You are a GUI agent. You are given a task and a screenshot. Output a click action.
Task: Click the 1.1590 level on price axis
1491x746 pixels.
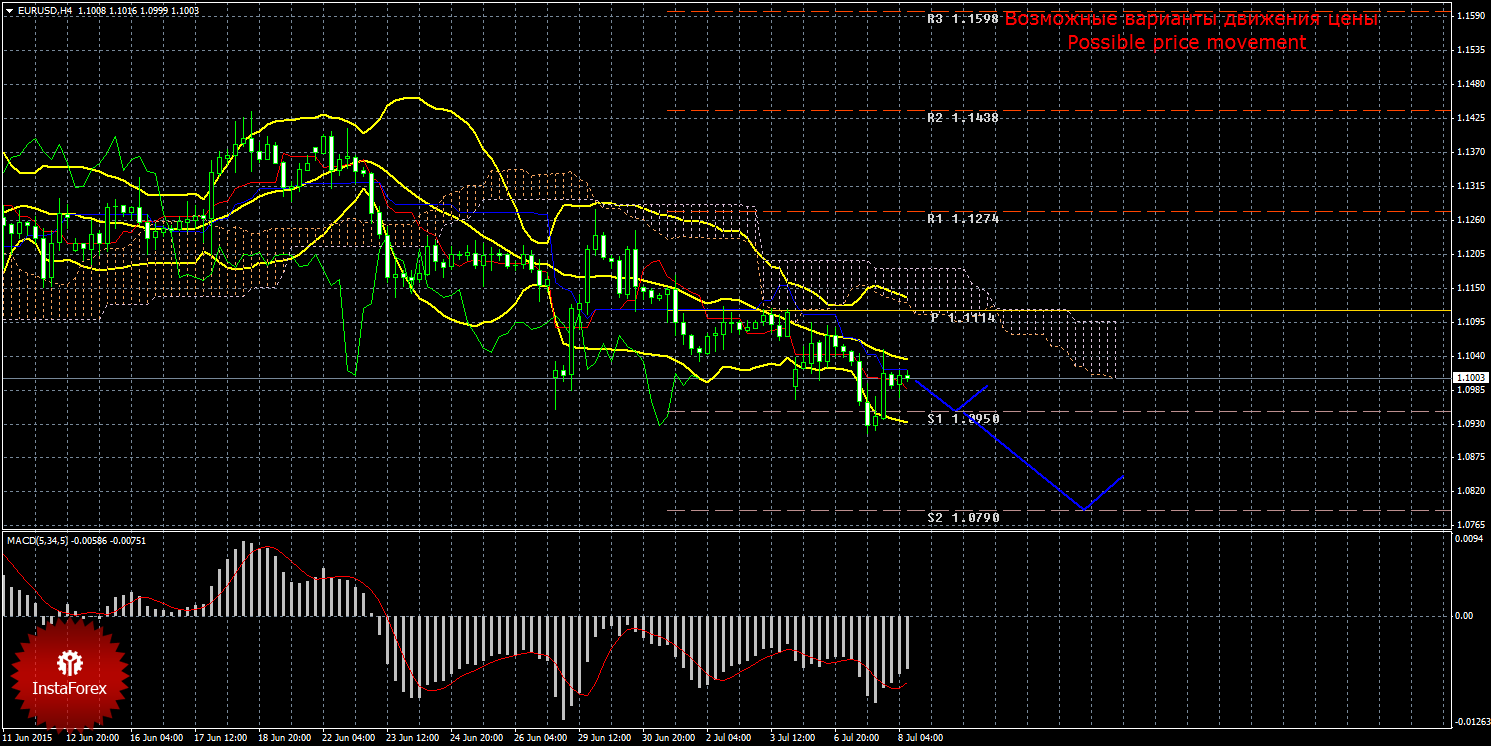1470,15
